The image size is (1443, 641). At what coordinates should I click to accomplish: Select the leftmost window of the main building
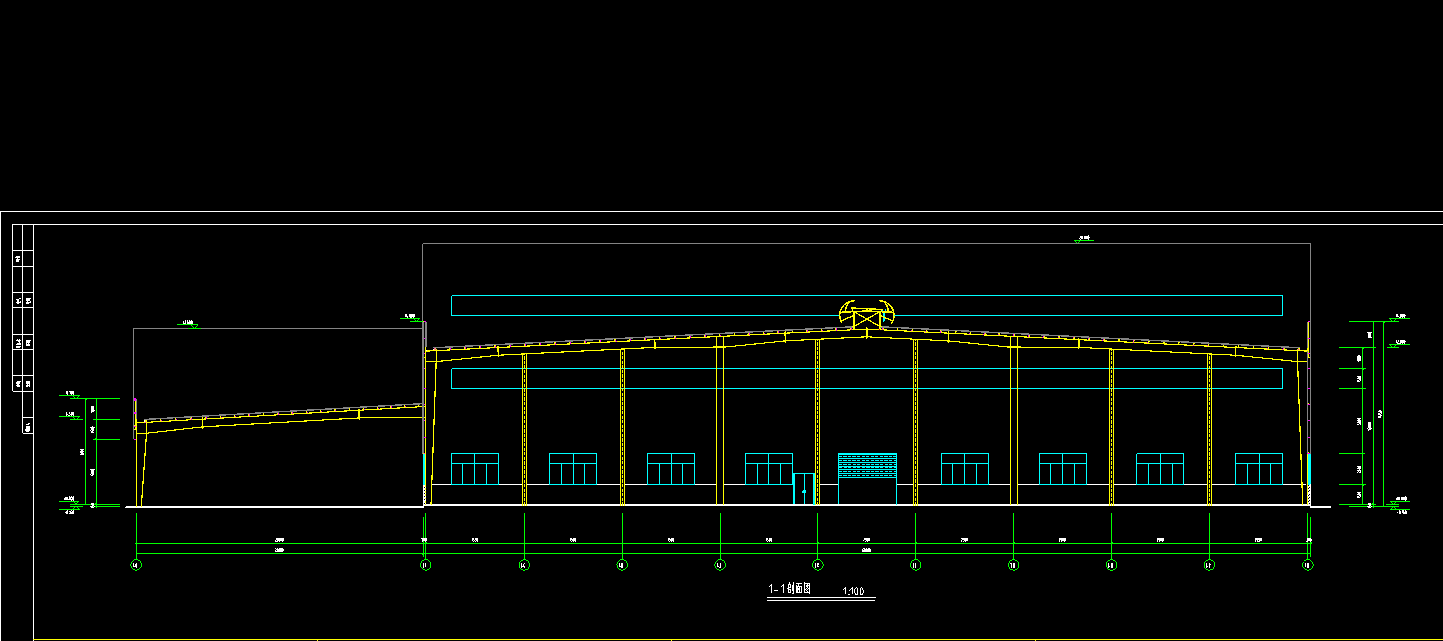click(474, 468)
